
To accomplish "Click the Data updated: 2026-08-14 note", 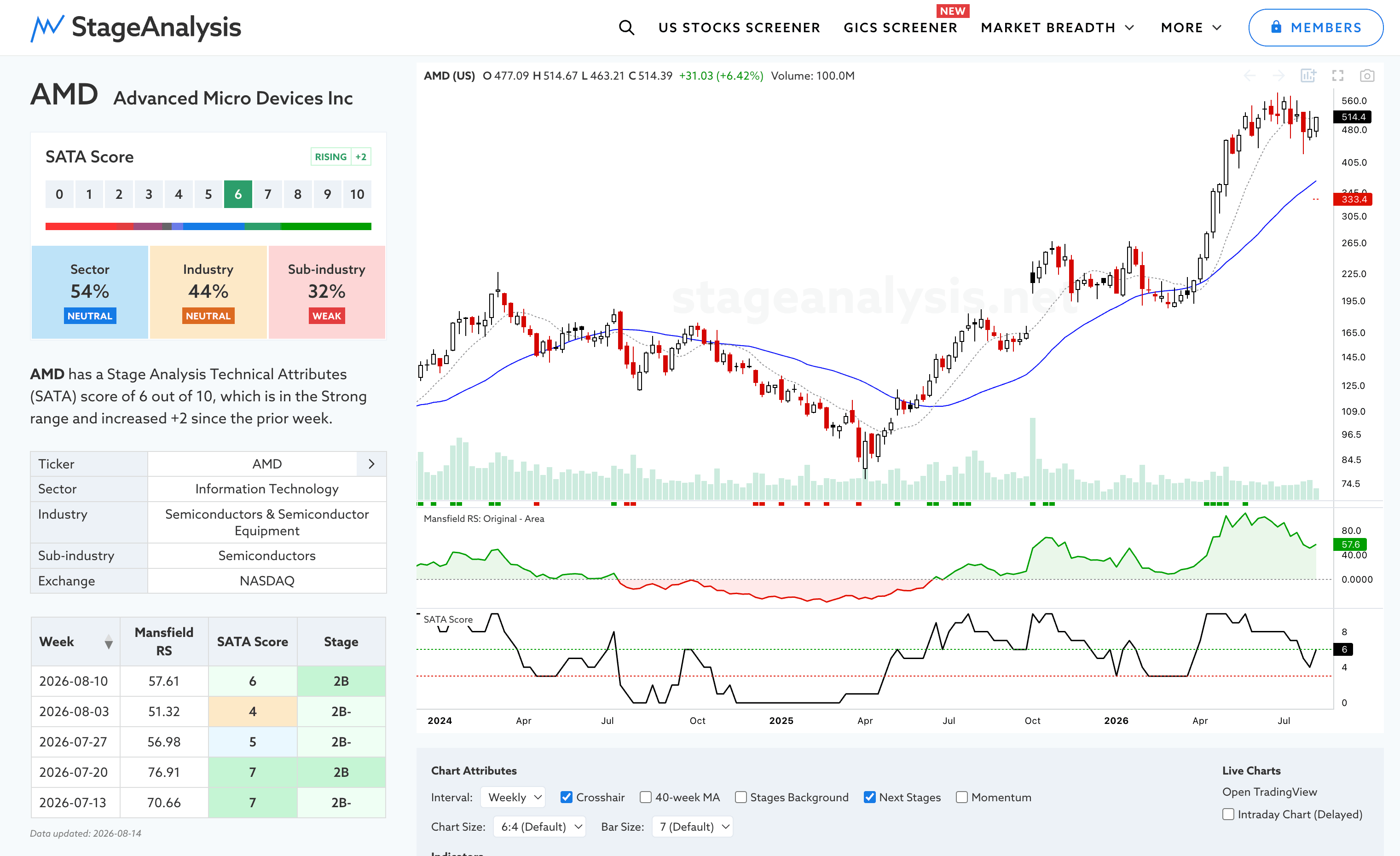I will point(86,833).
